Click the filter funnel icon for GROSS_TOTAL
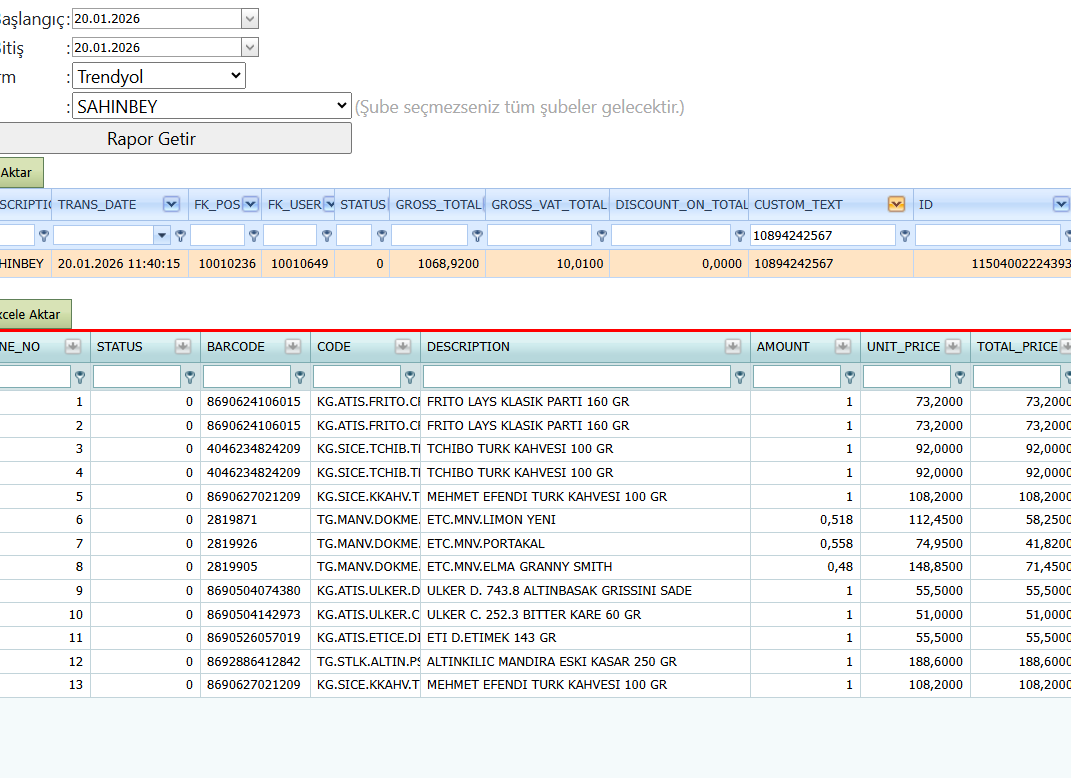Image resolution: width=1071 pixels, height=778 pixels. click(477, 236)
